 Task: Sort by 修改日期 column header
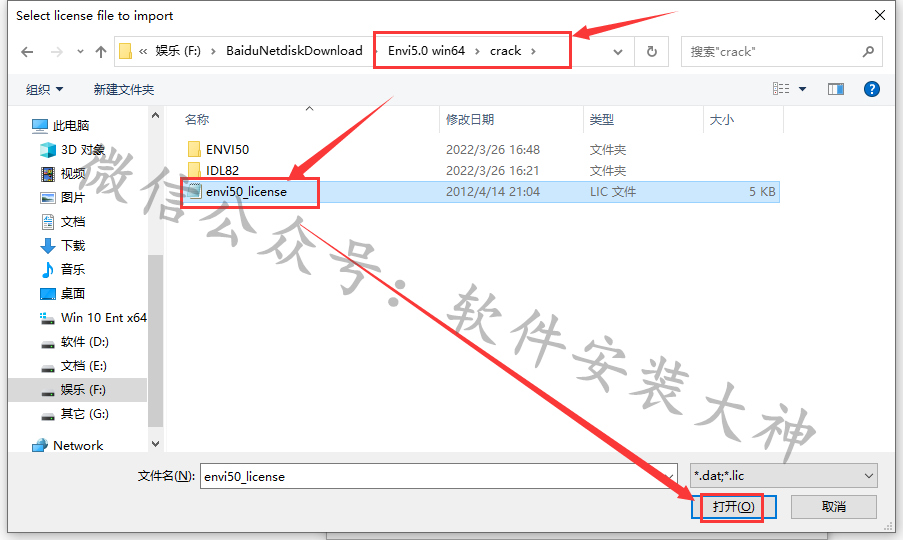click(470, 120)
